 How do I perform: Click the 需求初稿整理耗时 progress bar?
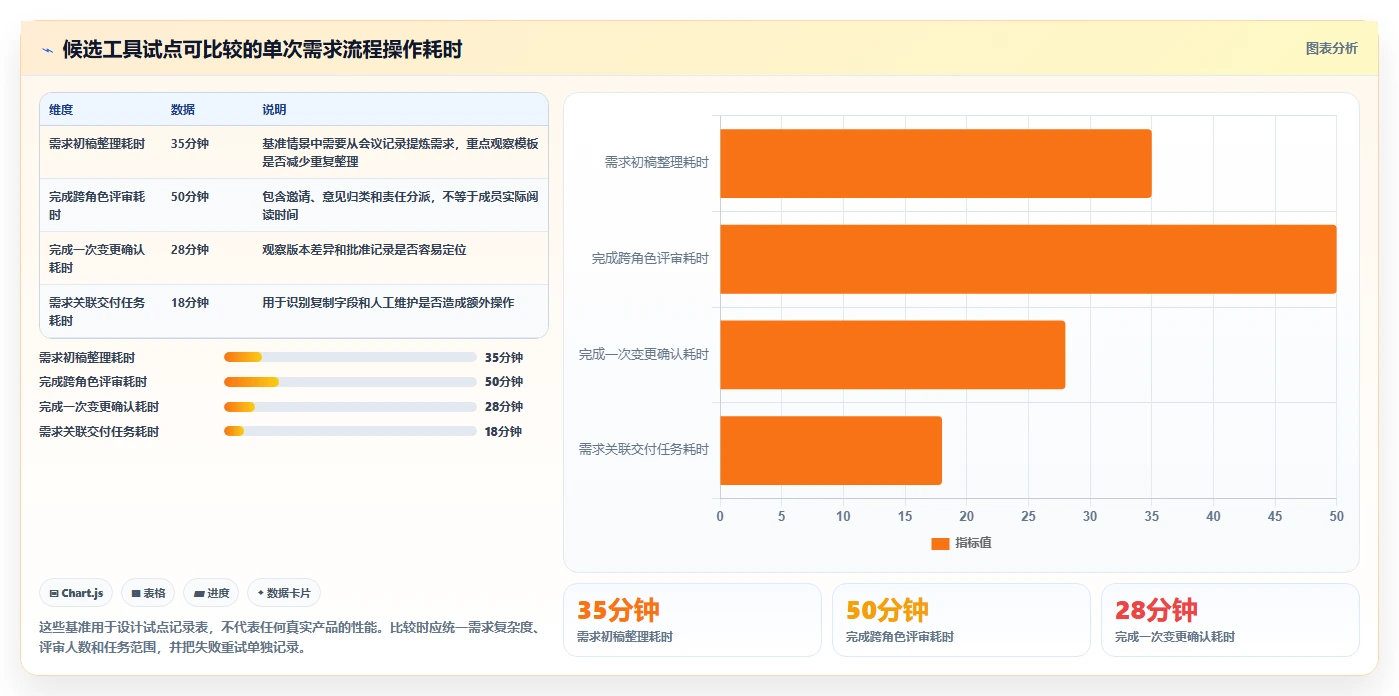(350, 357)
